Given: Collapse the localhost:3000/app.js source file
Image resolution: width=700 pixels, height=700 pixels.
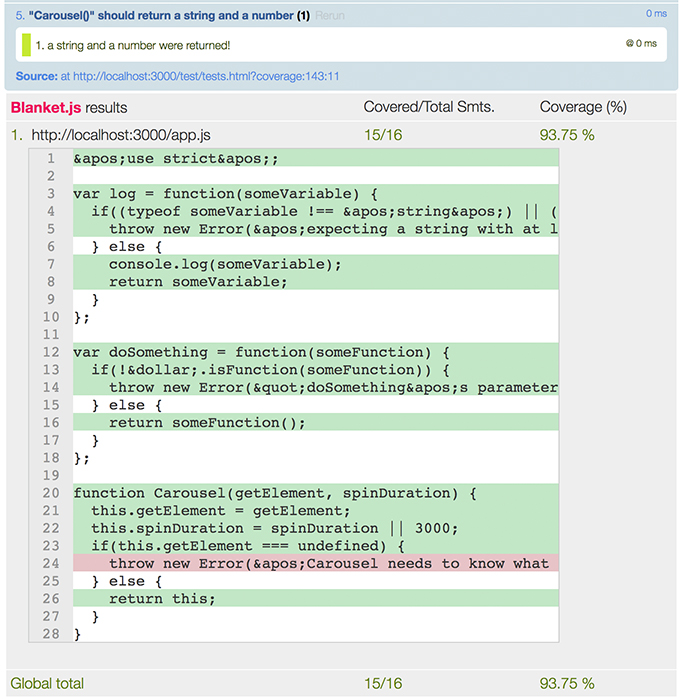Looking at the screenshot, I should tap(121, 135).
